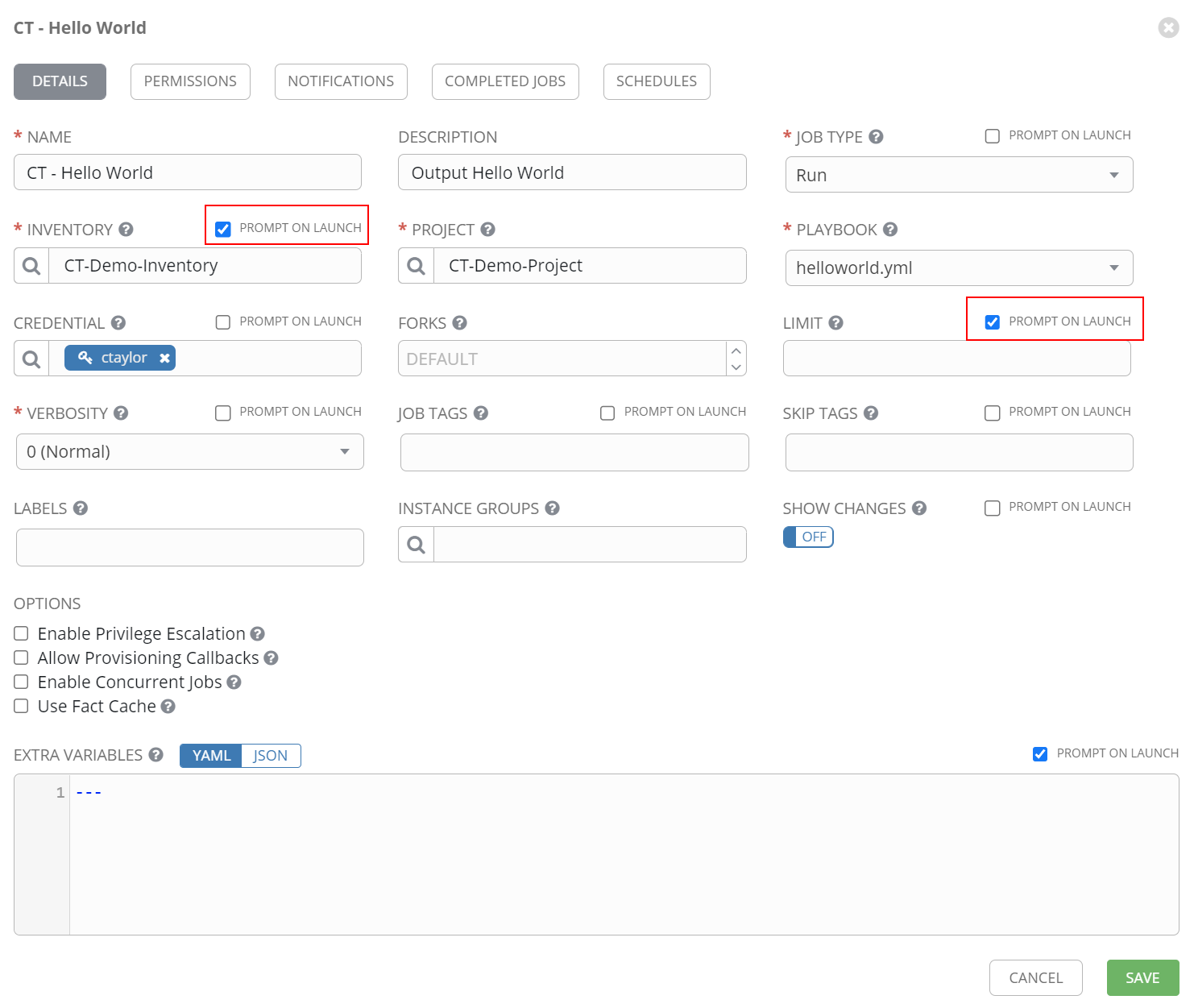Open the Project lookup search icon
The width and height of the screenshot is (1194, 1008).
click(416, 266)
